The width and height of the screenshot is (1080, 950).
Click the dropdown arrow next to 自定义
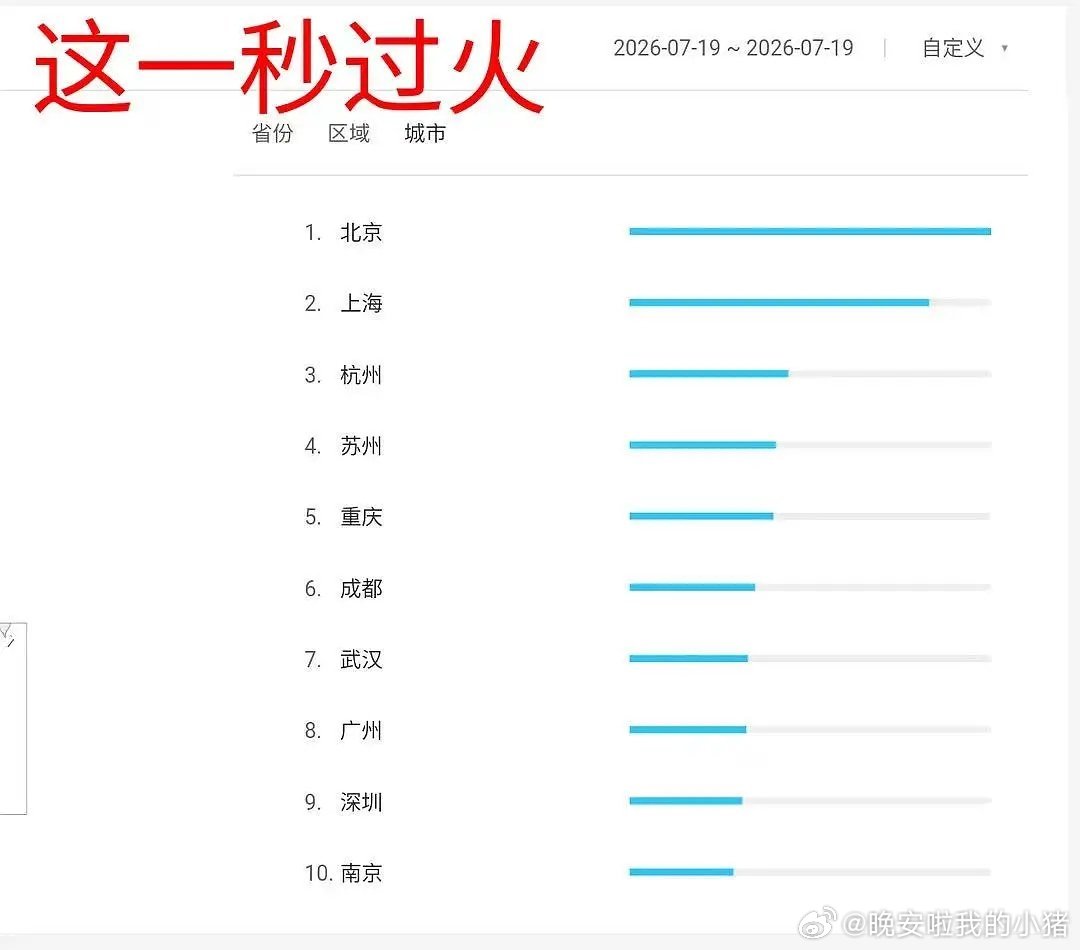tap(1005, 48)
